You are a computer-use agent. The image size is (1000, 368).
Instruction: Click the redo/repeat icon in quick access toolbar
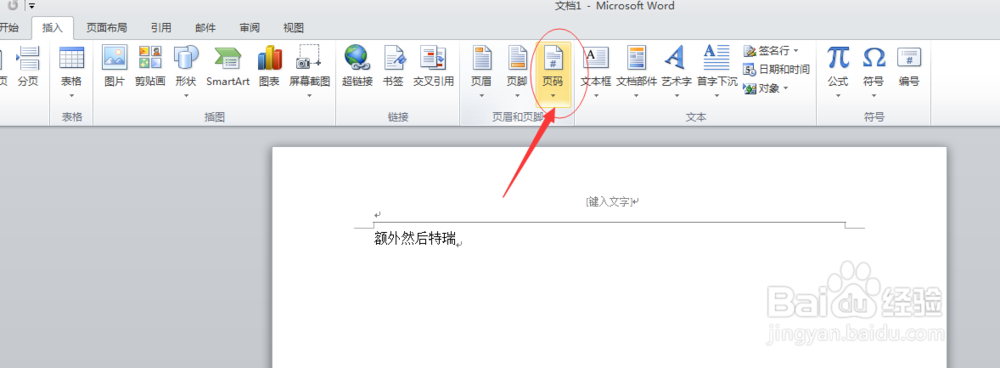click(13, 6)
